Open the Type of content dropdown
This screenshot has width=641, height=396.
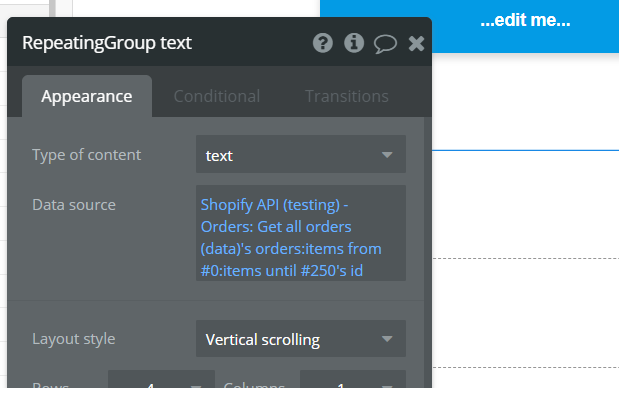point(300,154)
